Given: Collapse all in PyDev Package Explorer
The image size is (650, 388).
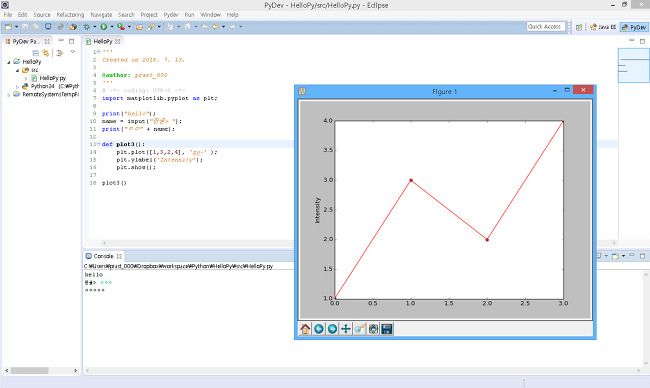Looking at the screenshot, I should [36, 53].
